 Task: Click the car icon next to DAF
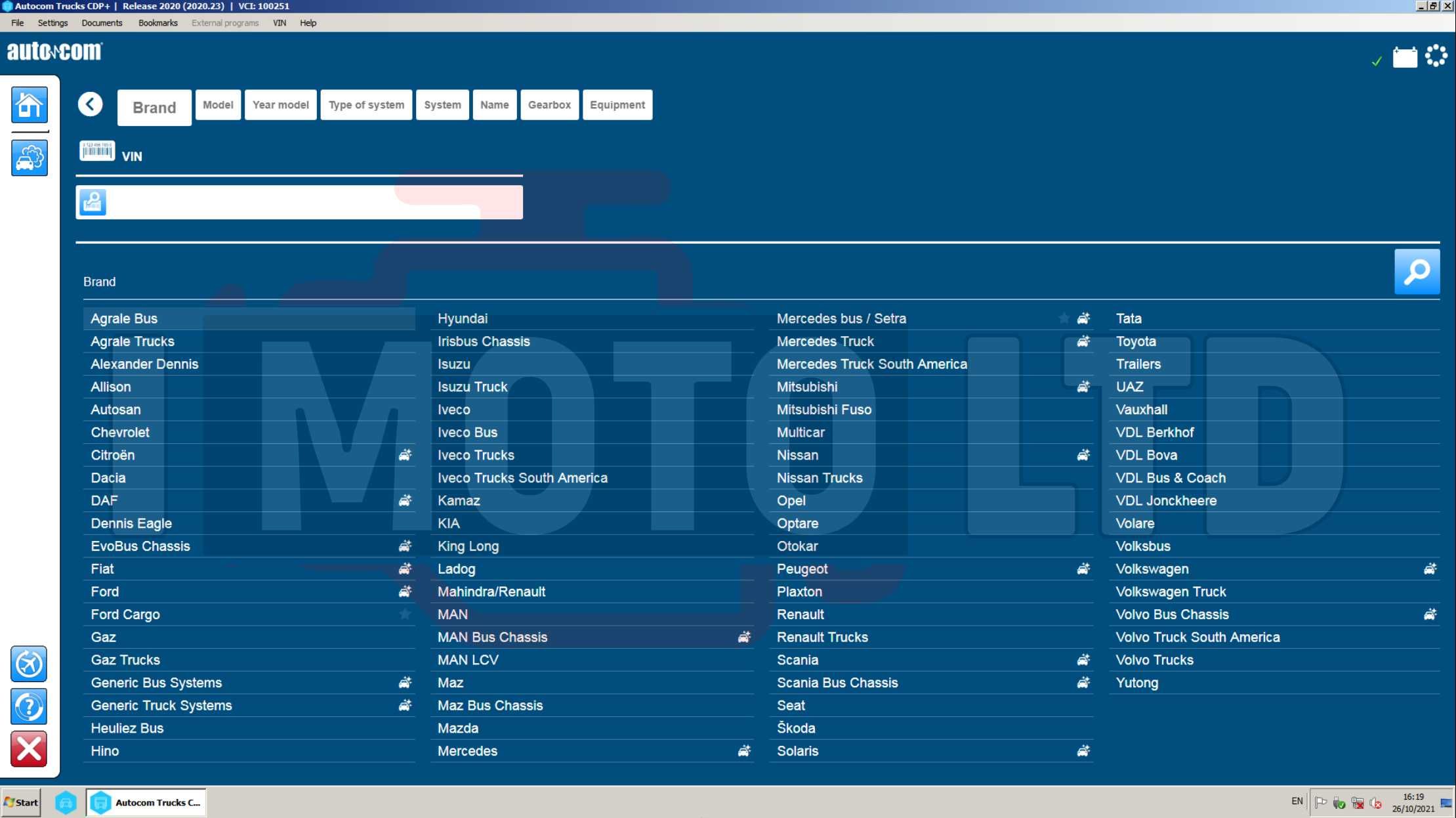pyautogui.click(x=406, y=500)
